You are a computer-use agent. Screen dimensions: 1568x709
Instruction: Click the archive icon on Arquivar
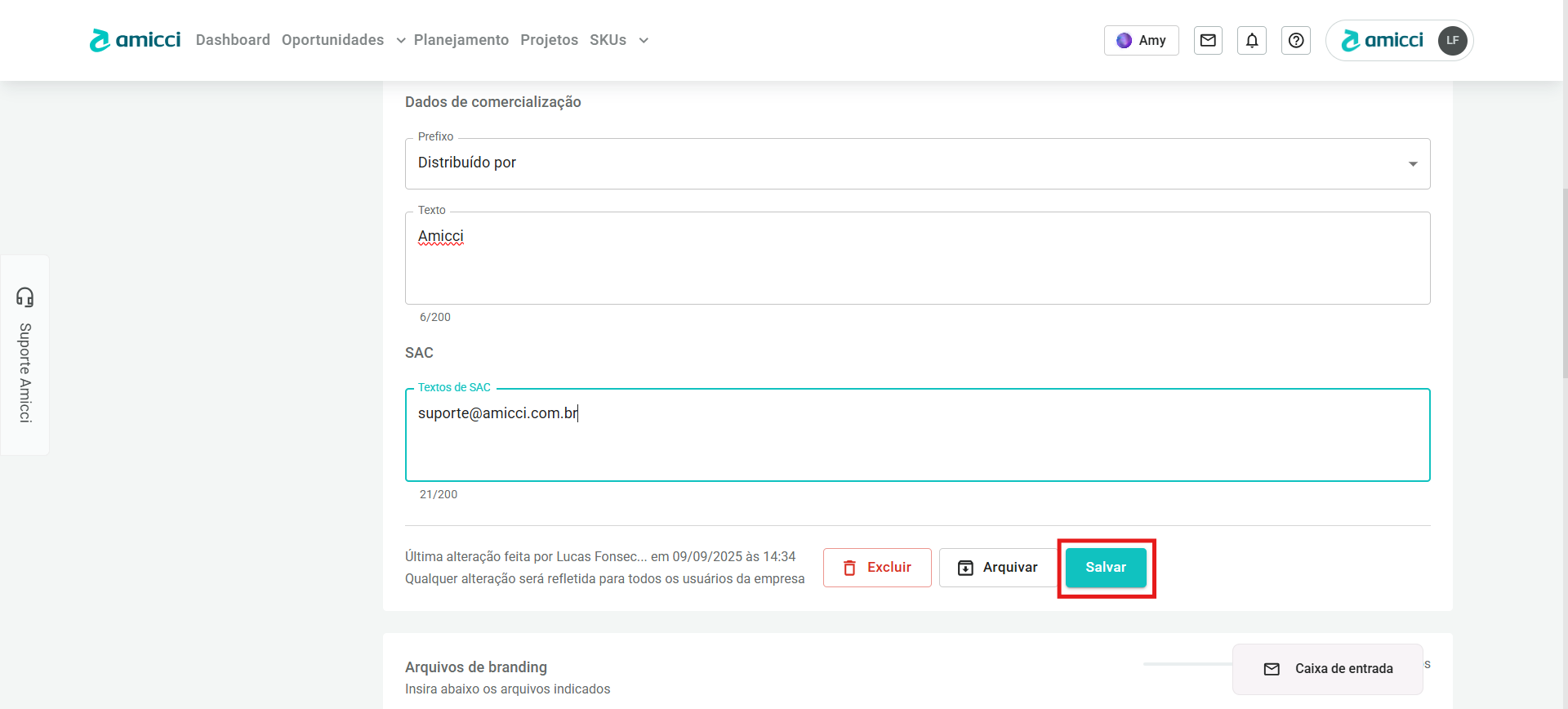[965, 568]
